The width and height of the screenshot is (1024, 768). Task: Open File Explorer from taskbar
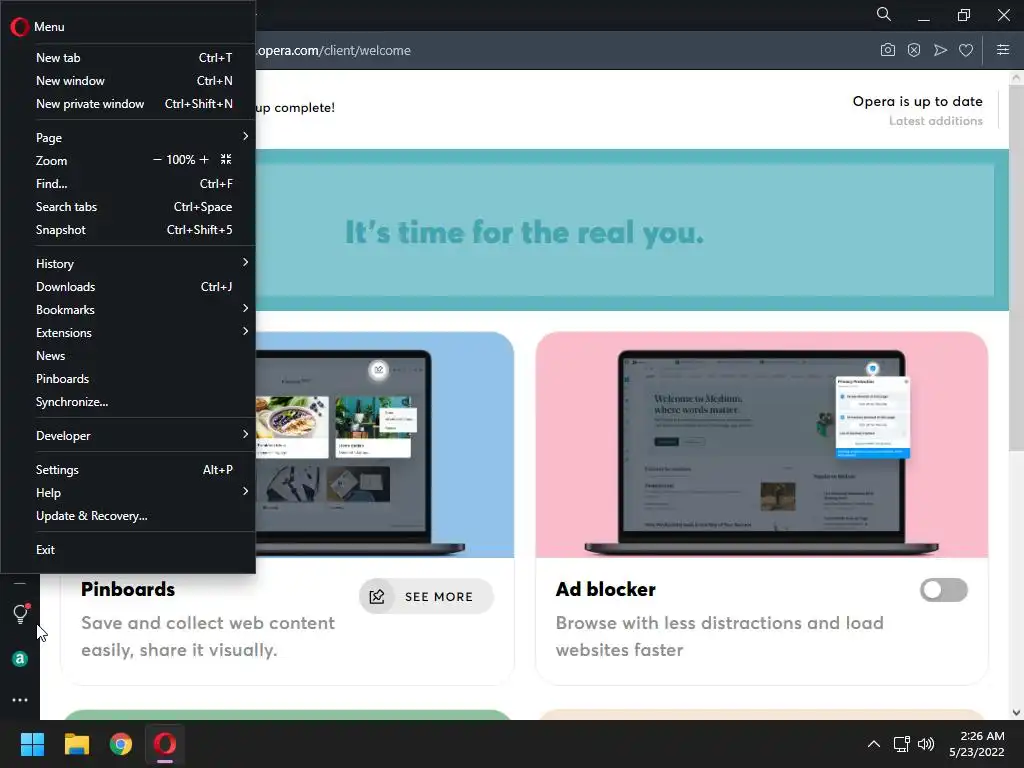(x=76, y=744)
